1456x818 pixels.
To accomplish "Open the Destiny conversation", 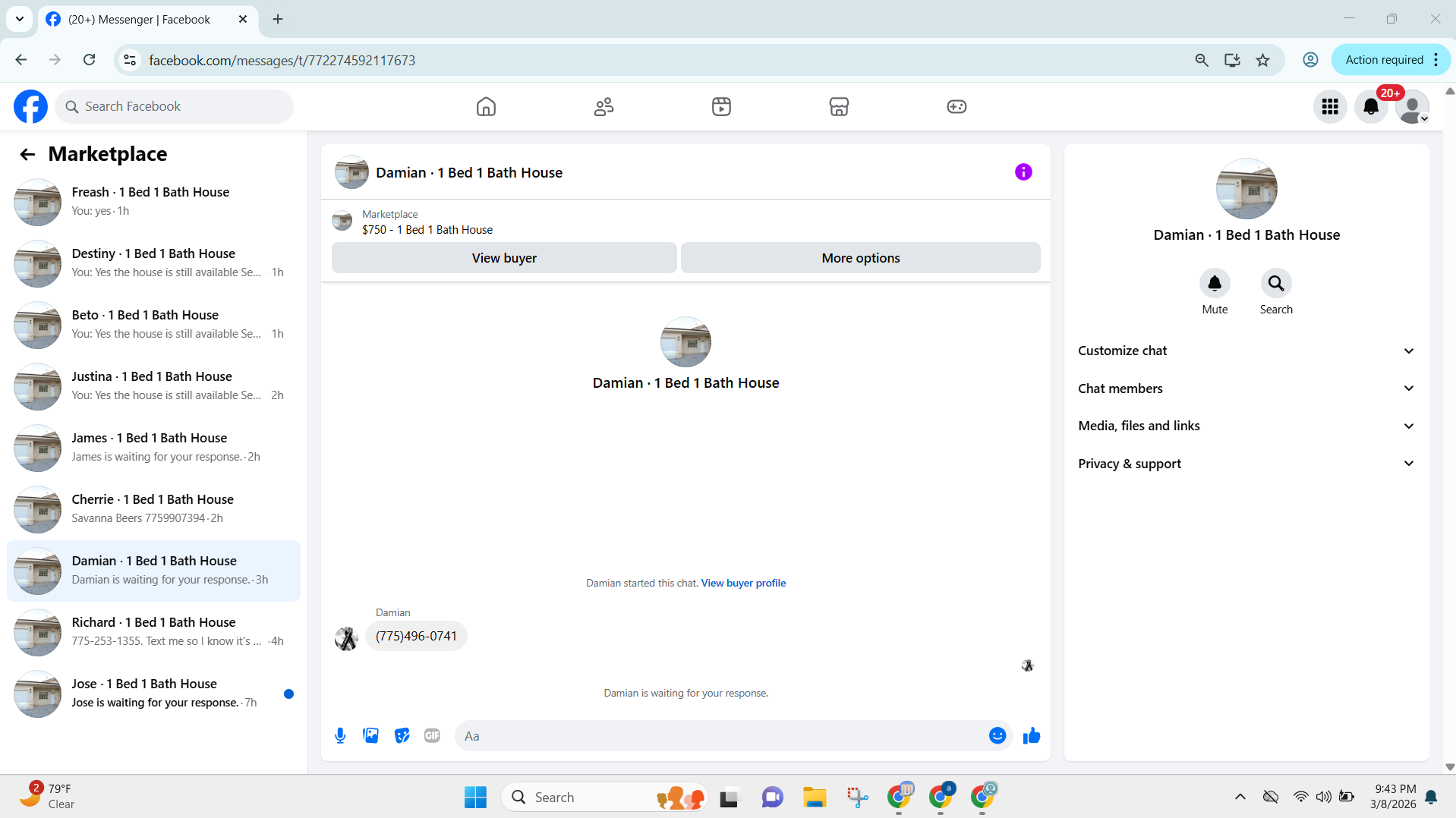I will [x=154, y=263].
